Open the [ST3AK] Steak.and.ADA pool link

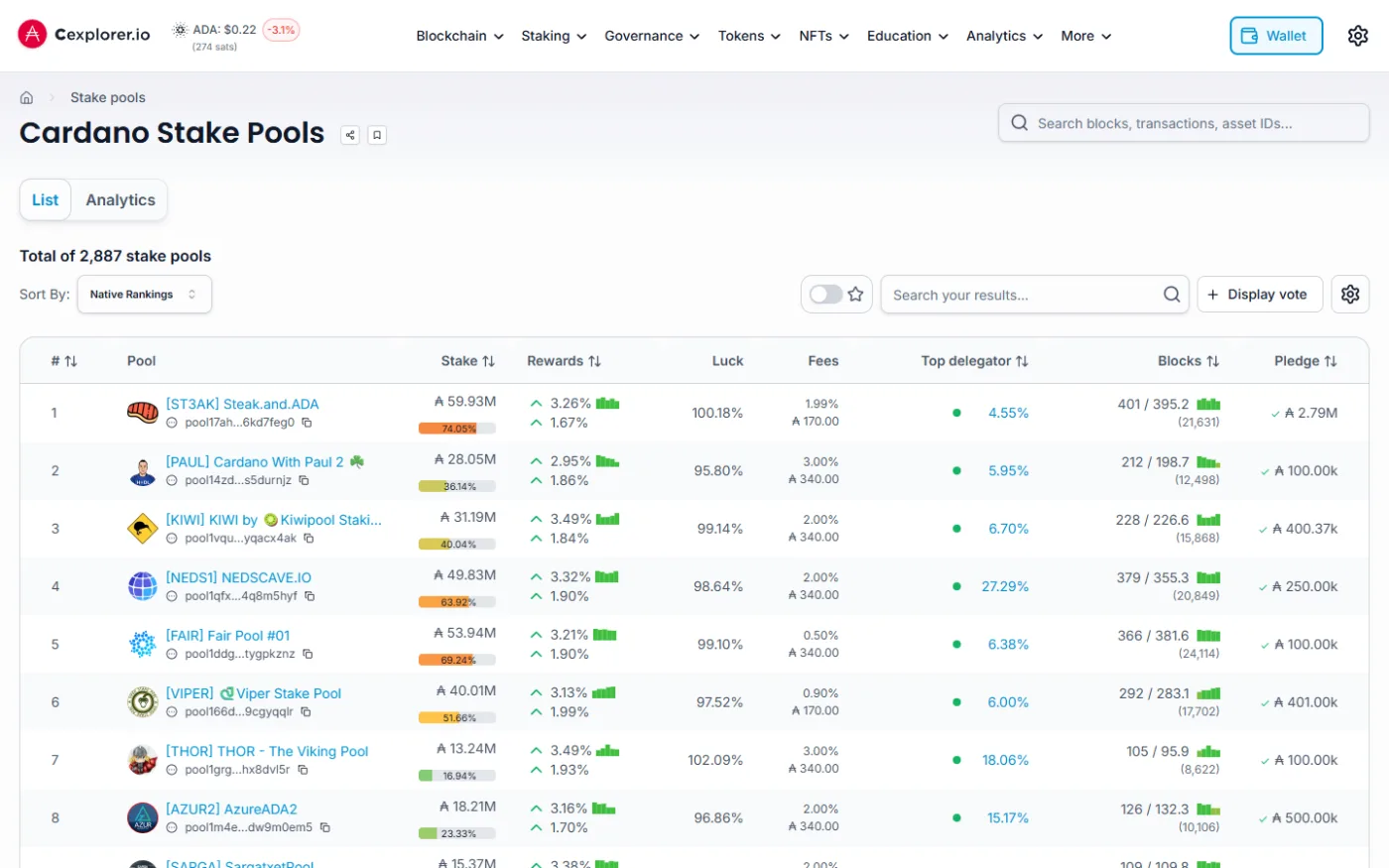(242, 404)
